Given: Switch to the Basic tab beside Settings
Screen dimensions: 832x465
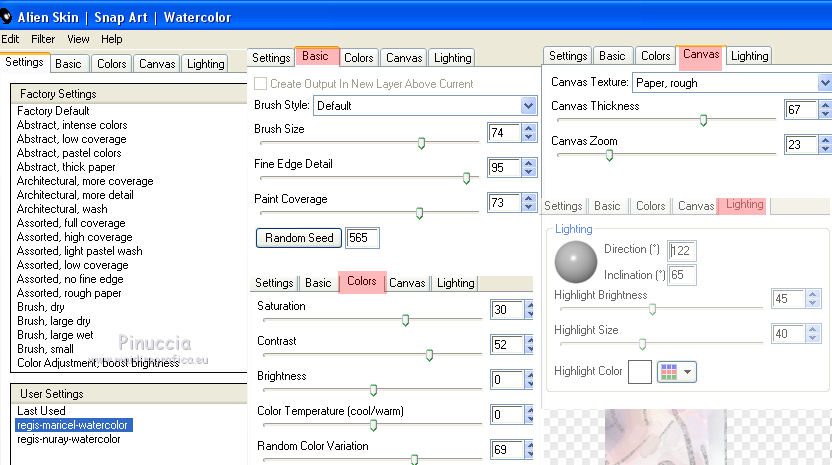Looking at the screenshot, I should (x=68, y=64).
